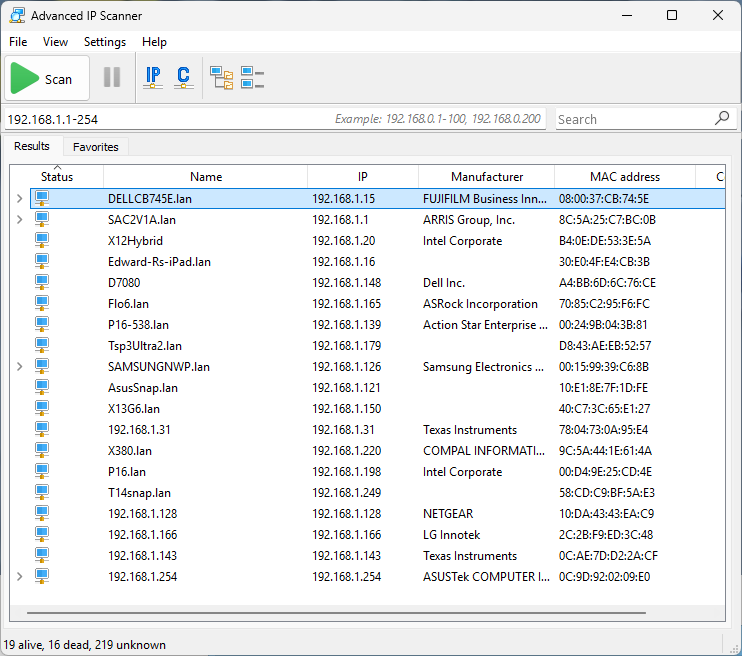The width and height of the screenshot is (742, 656).
Task: Click Samsung Electronics manufacturer cell
Action: pos(483,367)
